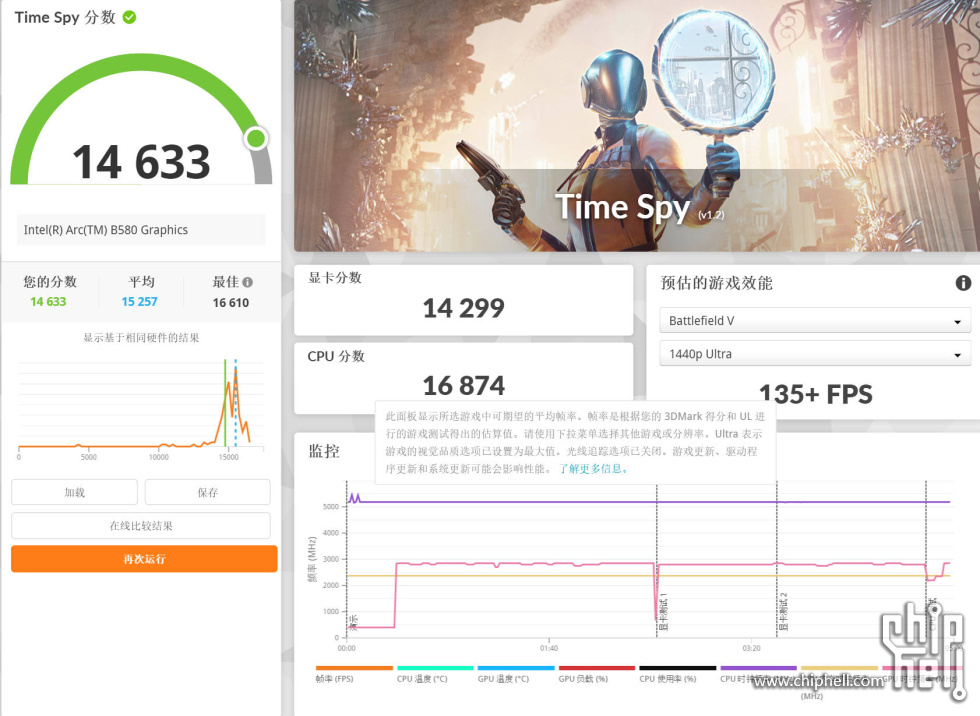Screen dimensions: 980x716
Task: Click the 显卡分数 value 14 299
Action: tap(464, 308)
